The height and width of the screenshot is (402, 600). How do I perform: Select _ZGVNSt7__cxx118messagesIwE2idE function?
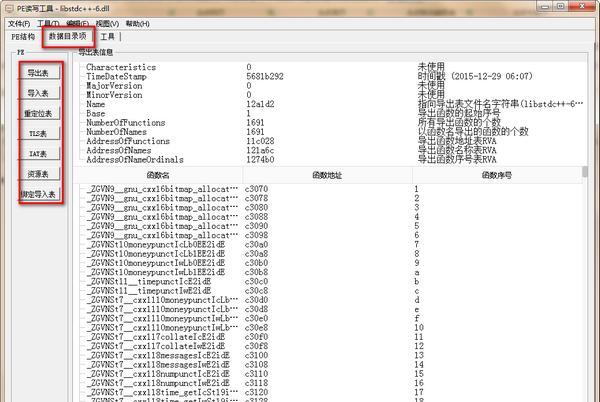pos(158,365)
